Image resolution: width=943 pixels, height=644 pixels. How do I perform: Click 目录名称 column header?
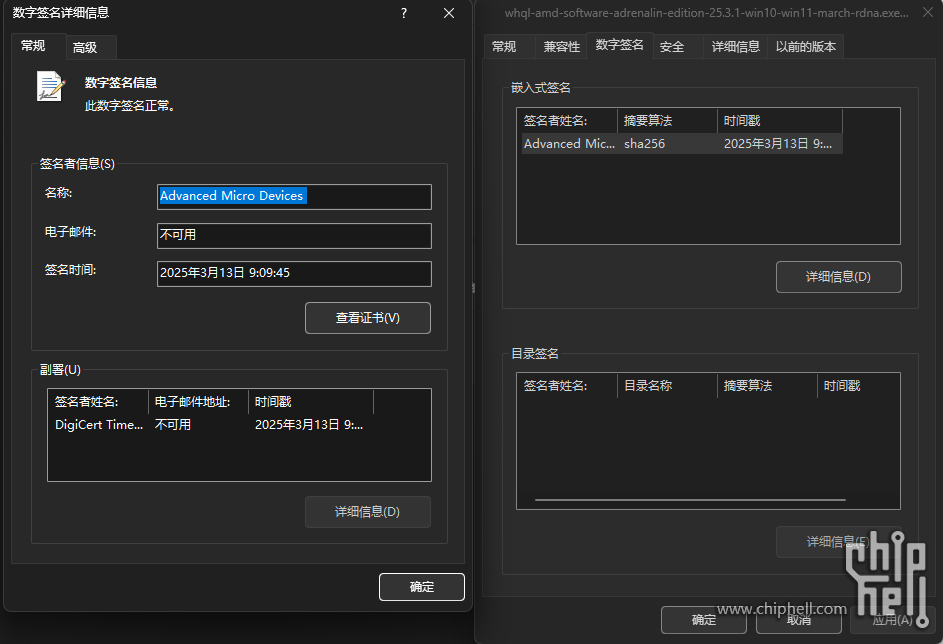click(668, 386)
